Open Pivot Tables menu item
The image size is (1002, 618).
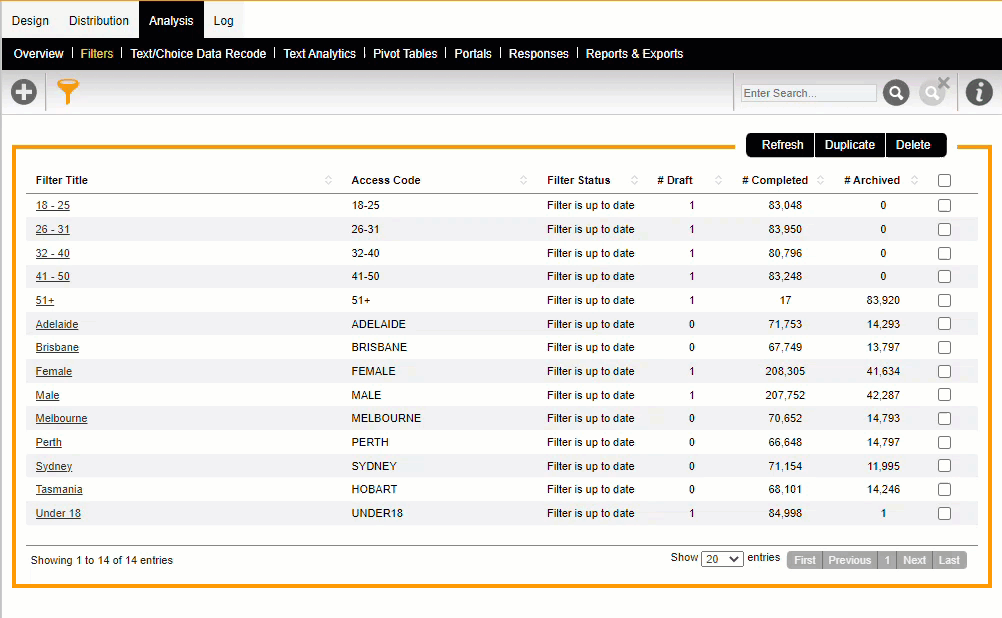pyautogui.click(x=405, y=54)
